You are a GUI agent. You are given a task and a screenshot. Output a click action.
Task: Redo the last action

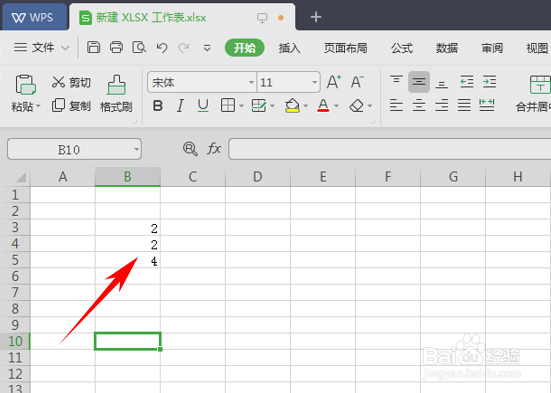point(183,47)
